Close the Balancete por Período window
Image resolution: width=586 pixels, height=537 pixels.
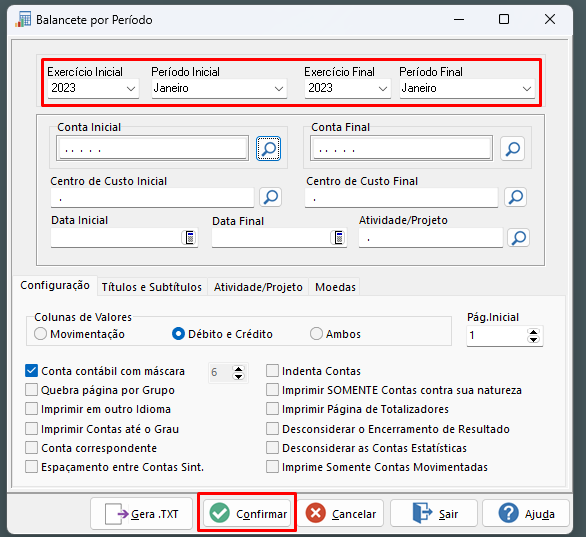point(549,19)
